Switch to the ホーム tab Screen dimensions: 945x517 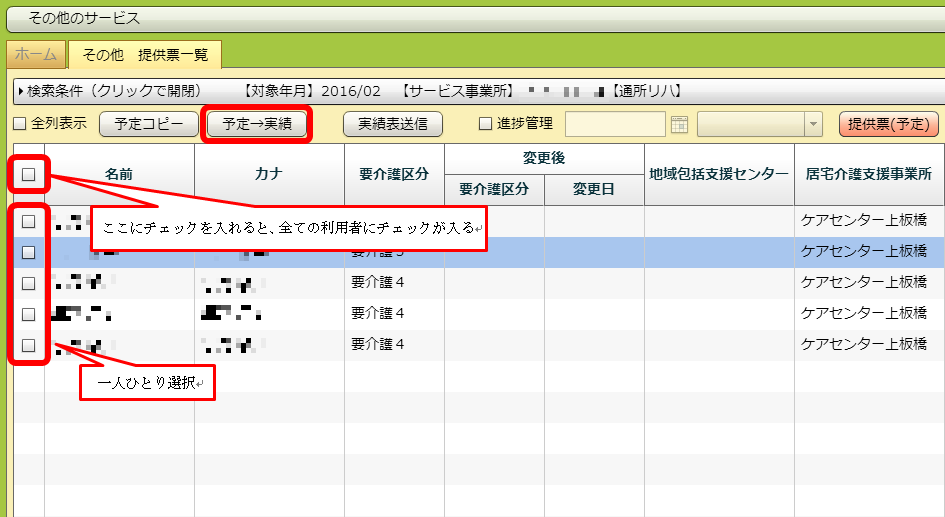click(36, 55)
